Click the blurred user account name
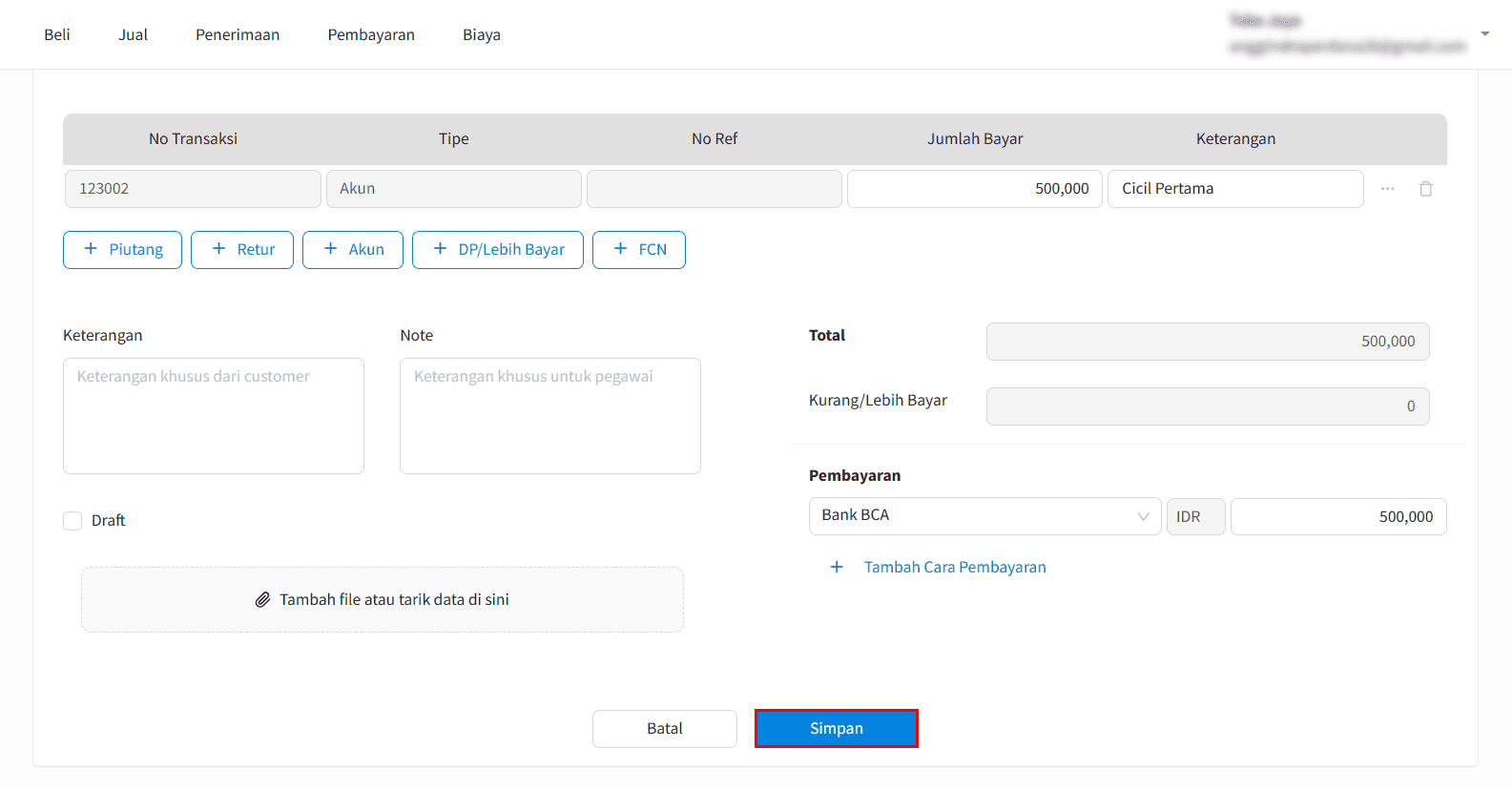This screenshot has width=1512, height=790. tap(1265, 21)
